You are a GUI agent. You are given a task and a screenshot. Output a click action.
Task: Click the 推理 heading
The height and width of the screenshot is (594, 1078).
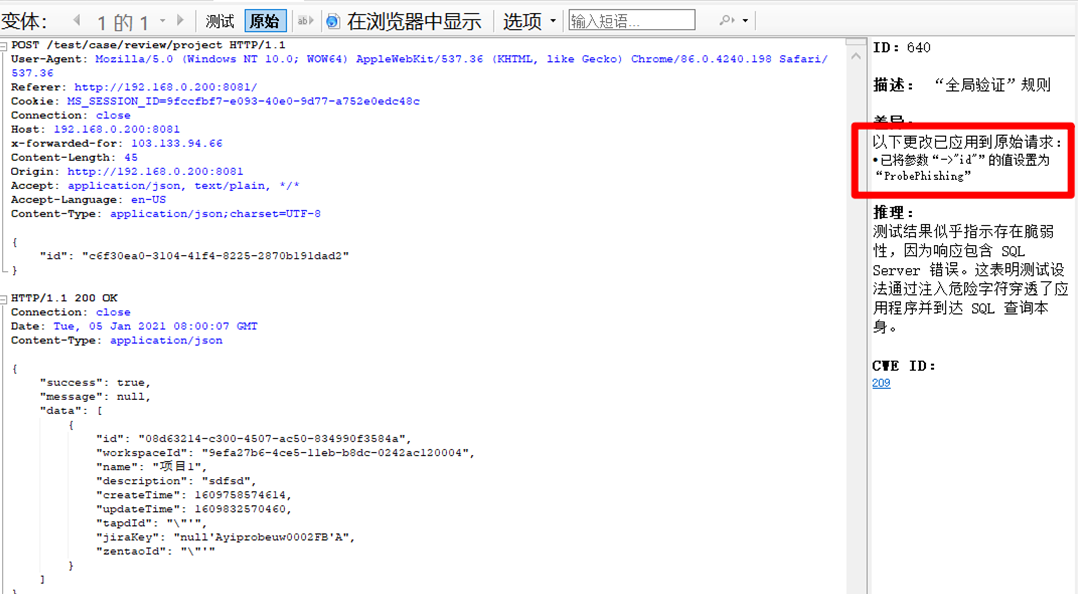[893, 212]
